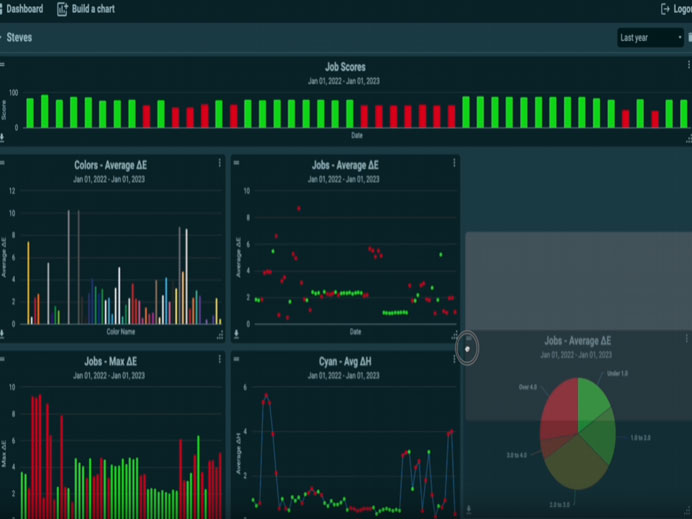Click the 3.0 to 4.0 pie label

pyautogui.click(x=516, y=455)
